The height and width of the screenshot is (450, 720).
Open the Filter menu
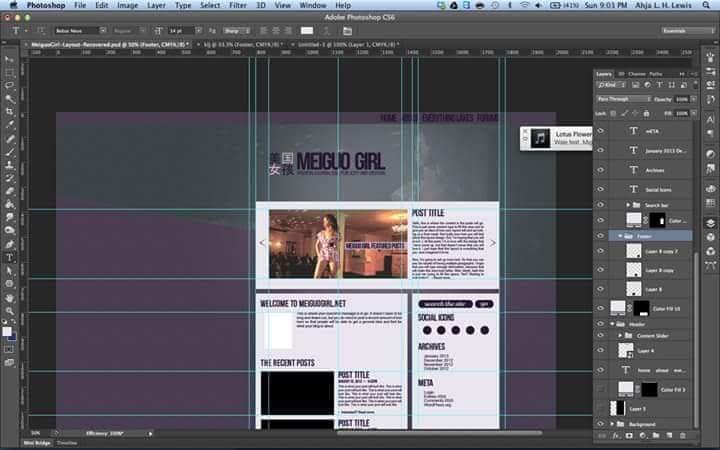coord(238,6)
